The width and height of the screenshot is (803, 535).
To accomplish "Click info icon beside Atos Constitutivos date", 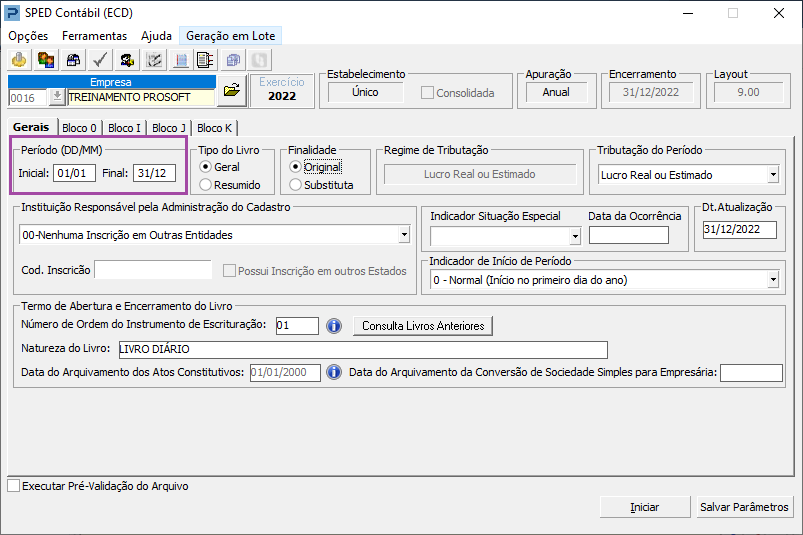I will pos(335,372).
